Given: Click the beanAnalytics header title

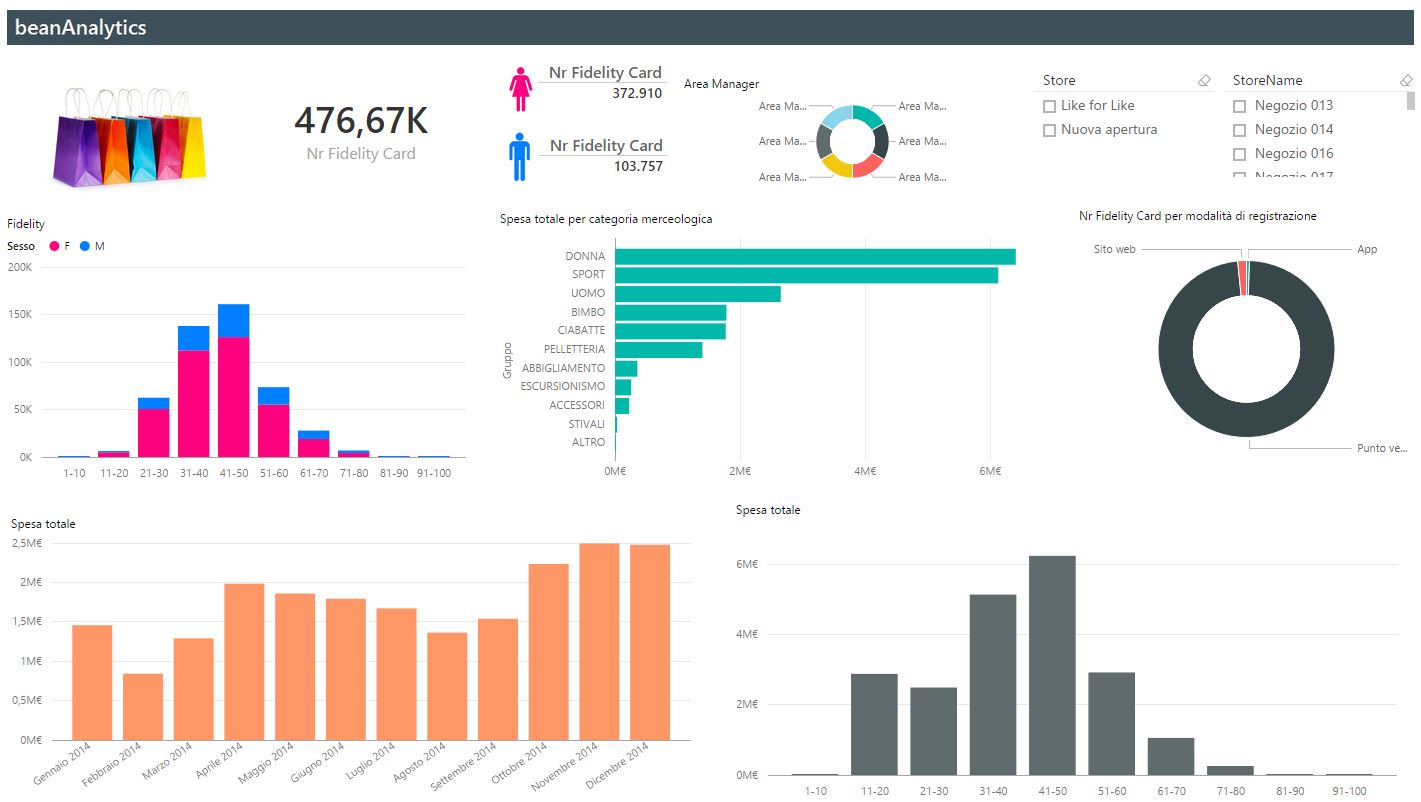Looking at the screenshot, I should click(x=81, y=28).
